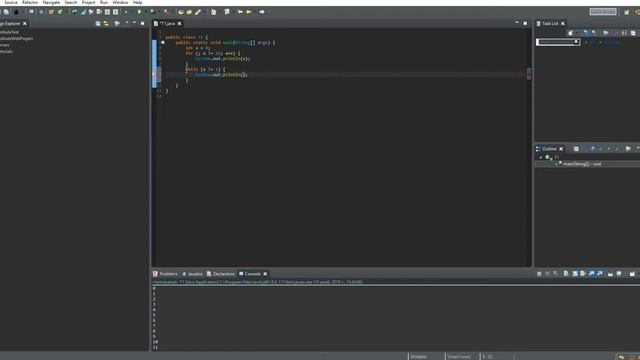Click Clear Console icon
640x360 pixels.
coord(566,274)
